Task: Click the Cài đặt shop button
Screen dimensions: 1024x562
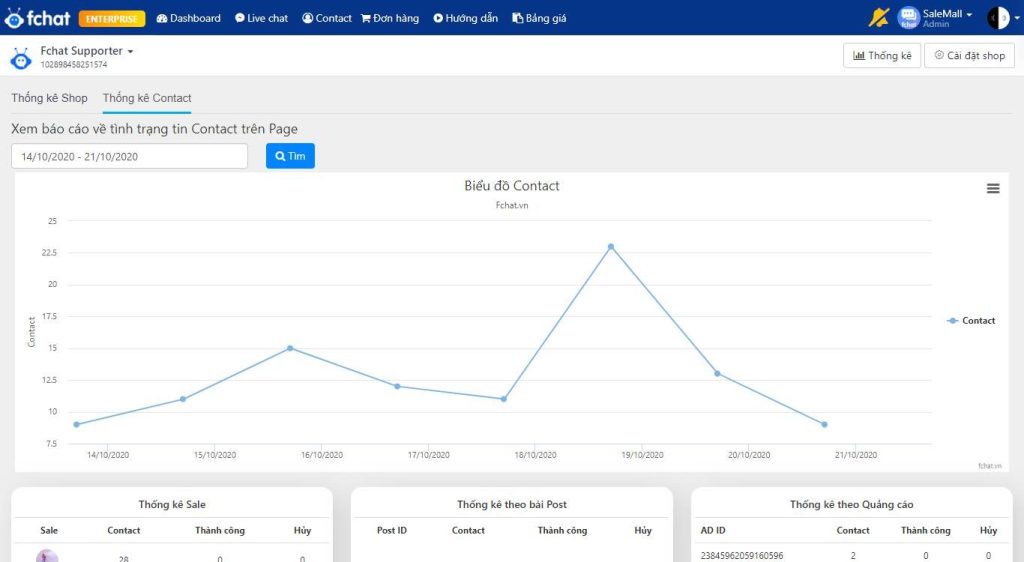Action: (969, 56)
